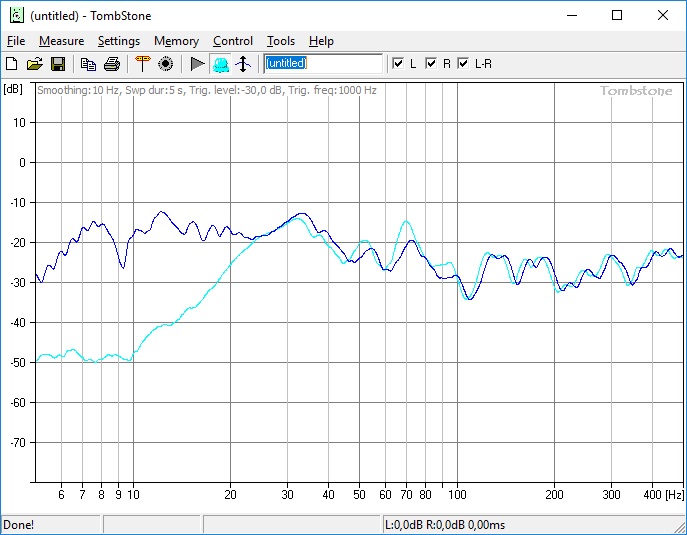Click the TombStone app icon in title bar
Image resolution: width=687 pixels, height=535 pixels.
pos(17,15)
